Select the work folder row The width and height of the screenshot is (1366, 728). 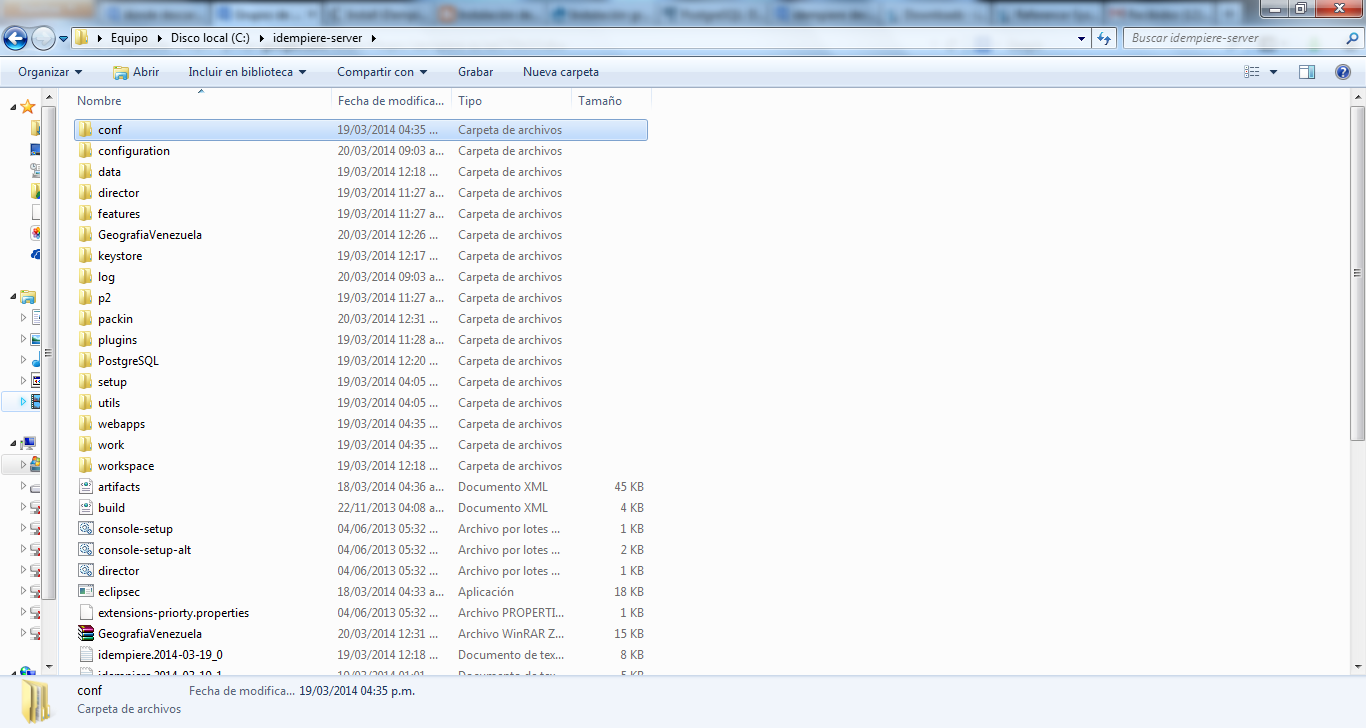point(360,445)
